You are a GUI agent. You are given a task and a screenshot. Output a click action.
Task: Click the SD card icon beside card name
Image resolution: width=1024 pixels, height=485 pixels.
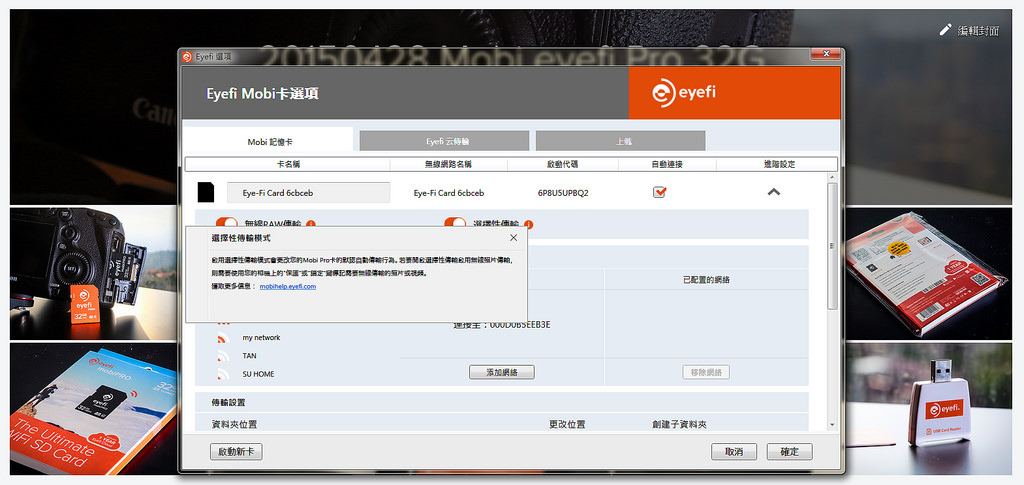click(x=206, y=193)
